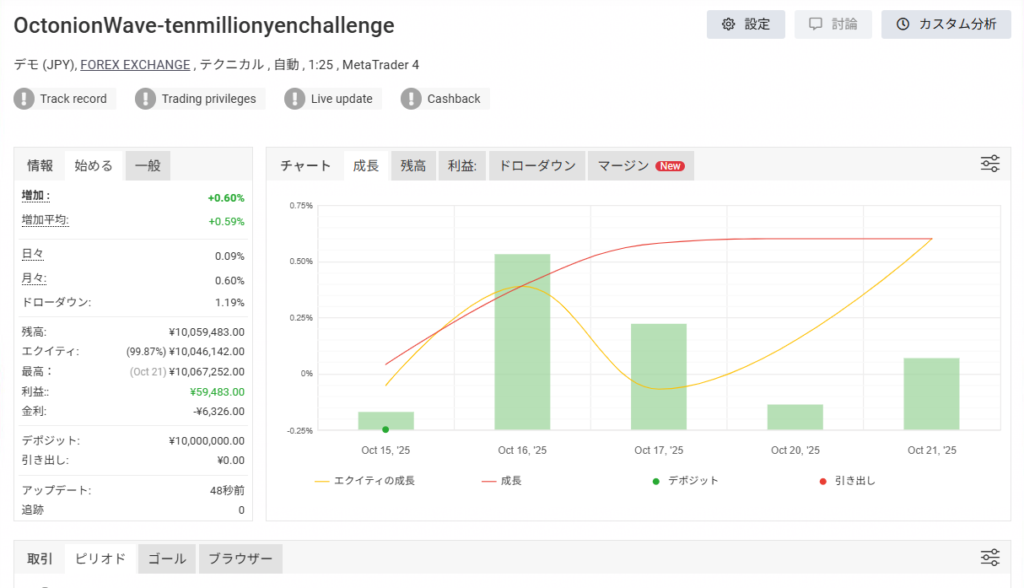1024x588 pixels.
Task: Open chart filter settings sliders icon
Action: [990, 165]
